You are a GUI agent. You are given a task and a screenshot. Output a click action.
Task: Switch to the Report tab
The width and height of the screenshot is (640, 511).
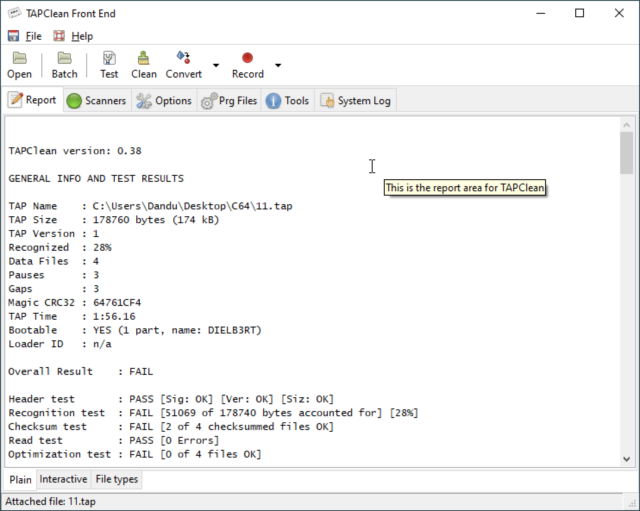point(32,100)
